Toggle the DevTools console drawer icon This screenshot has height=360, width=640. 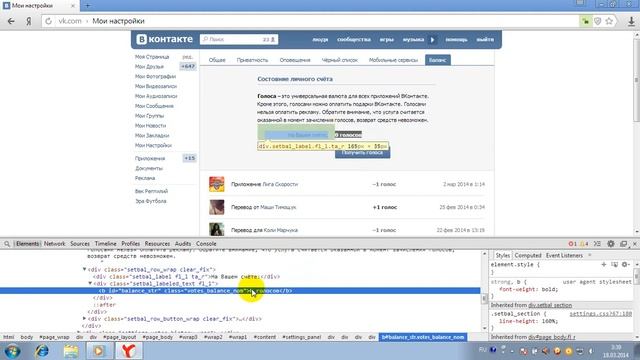[597, 244]
